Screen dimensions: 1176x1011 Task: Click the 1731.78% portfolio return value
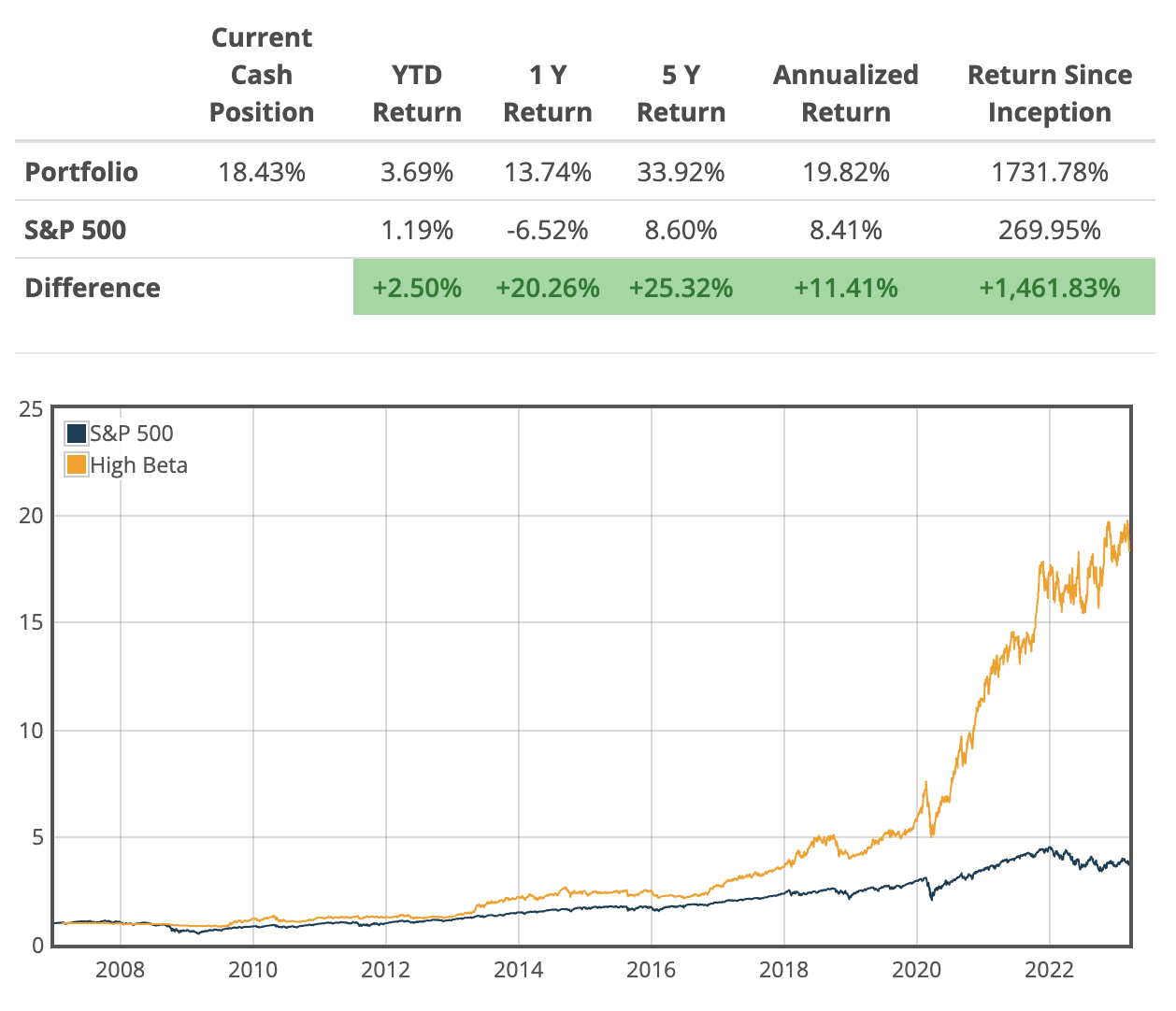coord(1050,172)
